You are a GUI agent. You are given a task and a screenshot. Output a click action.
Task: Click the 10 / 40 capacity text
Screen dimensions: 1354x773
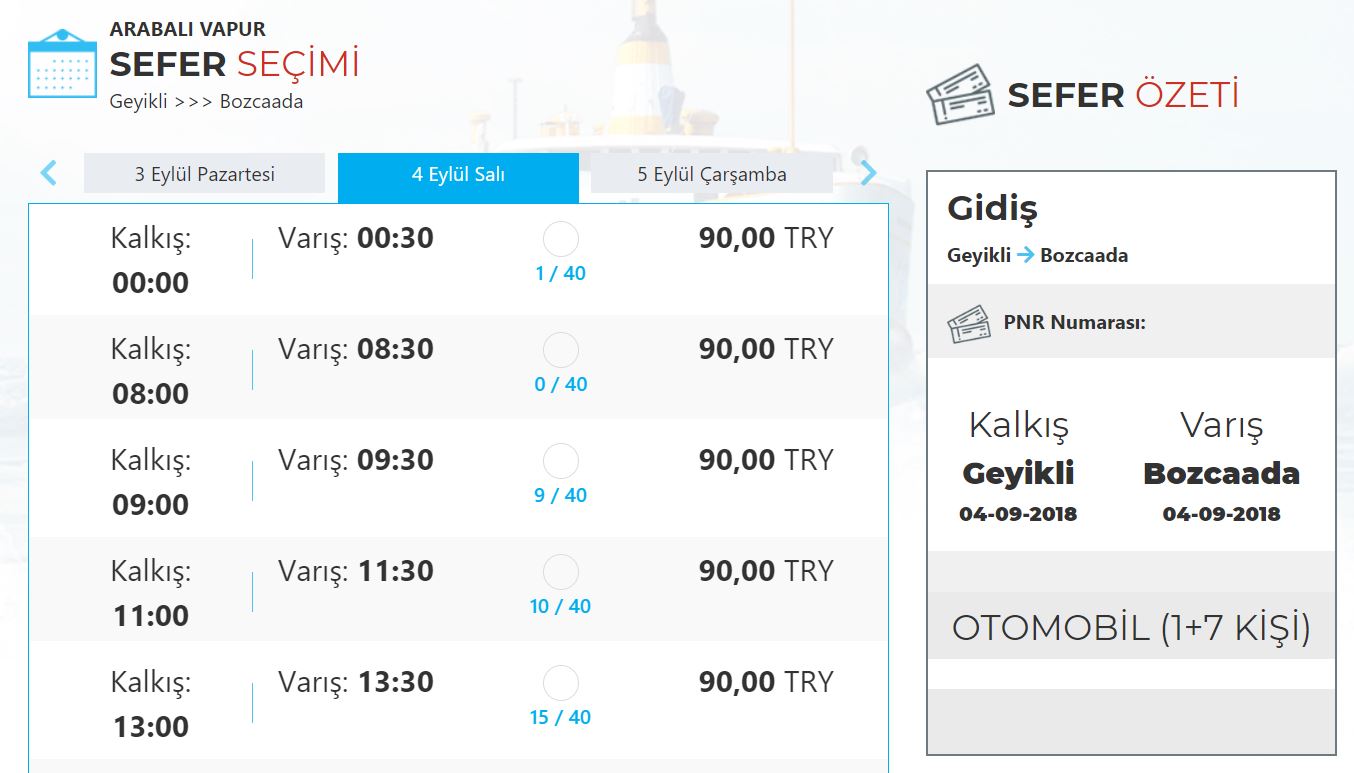click(560, 606)
